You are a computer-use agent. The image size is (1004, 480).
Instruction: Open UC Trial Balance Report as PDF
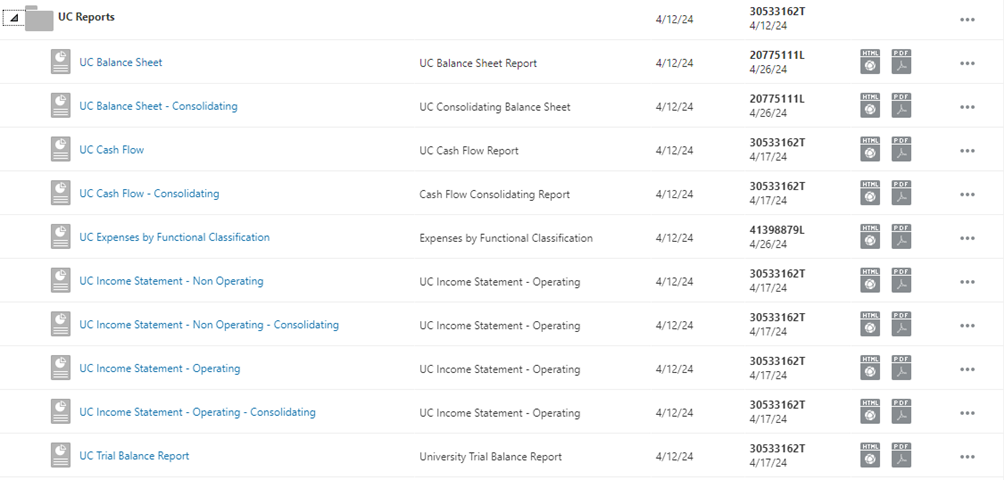point(901,456)
